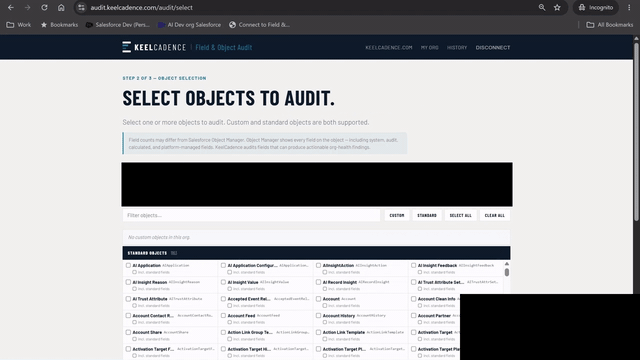Check the Account Feed object

tap(223, 316)
